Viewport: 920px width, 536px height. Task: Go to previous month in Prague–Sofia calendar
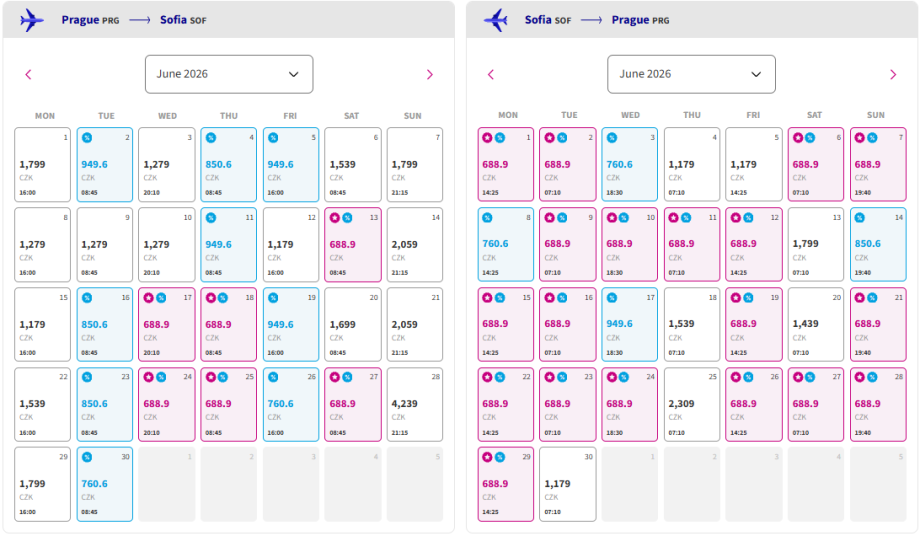28,74
